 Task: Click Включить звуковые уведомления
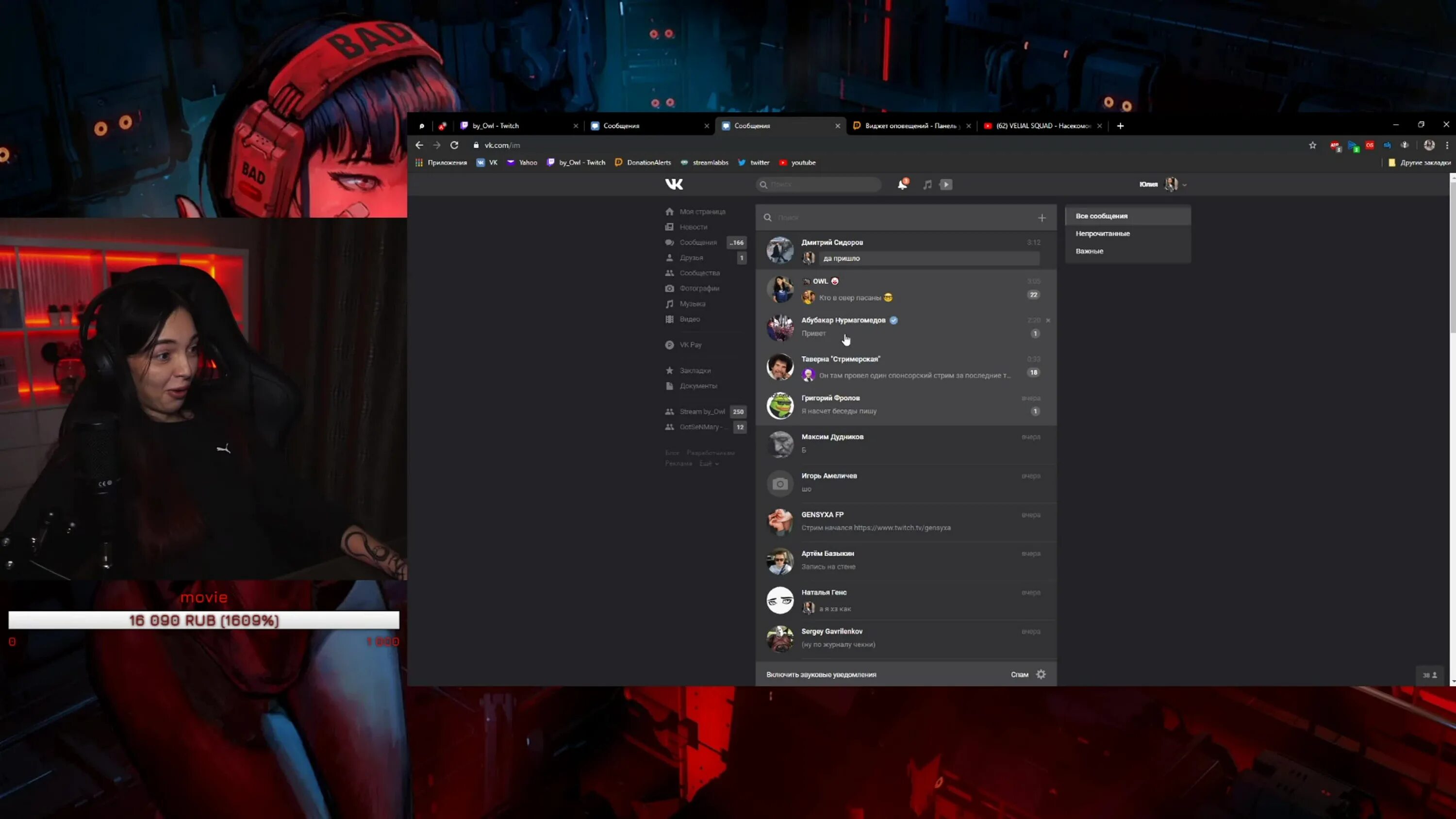821,674
